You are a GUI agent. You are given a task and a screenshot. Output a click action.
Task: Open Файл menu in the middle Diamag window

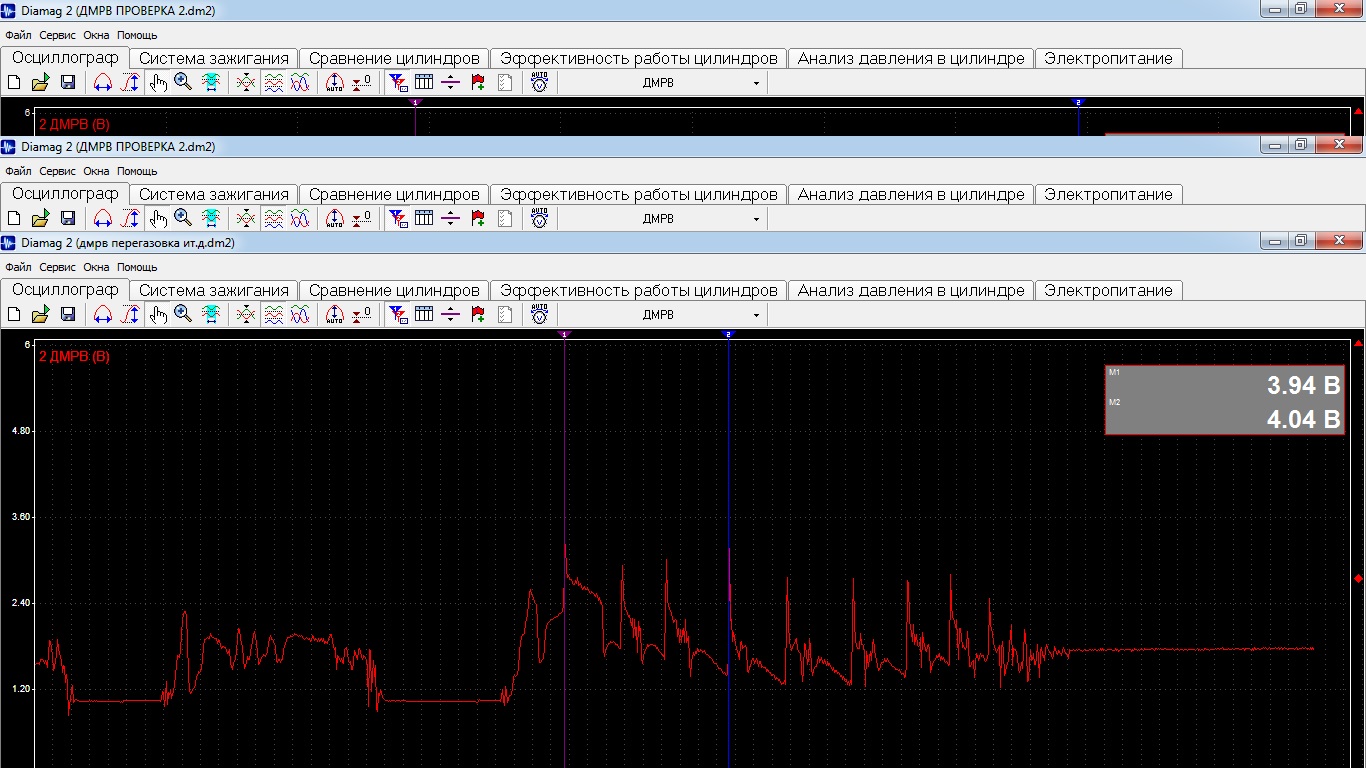coord(18,171)
